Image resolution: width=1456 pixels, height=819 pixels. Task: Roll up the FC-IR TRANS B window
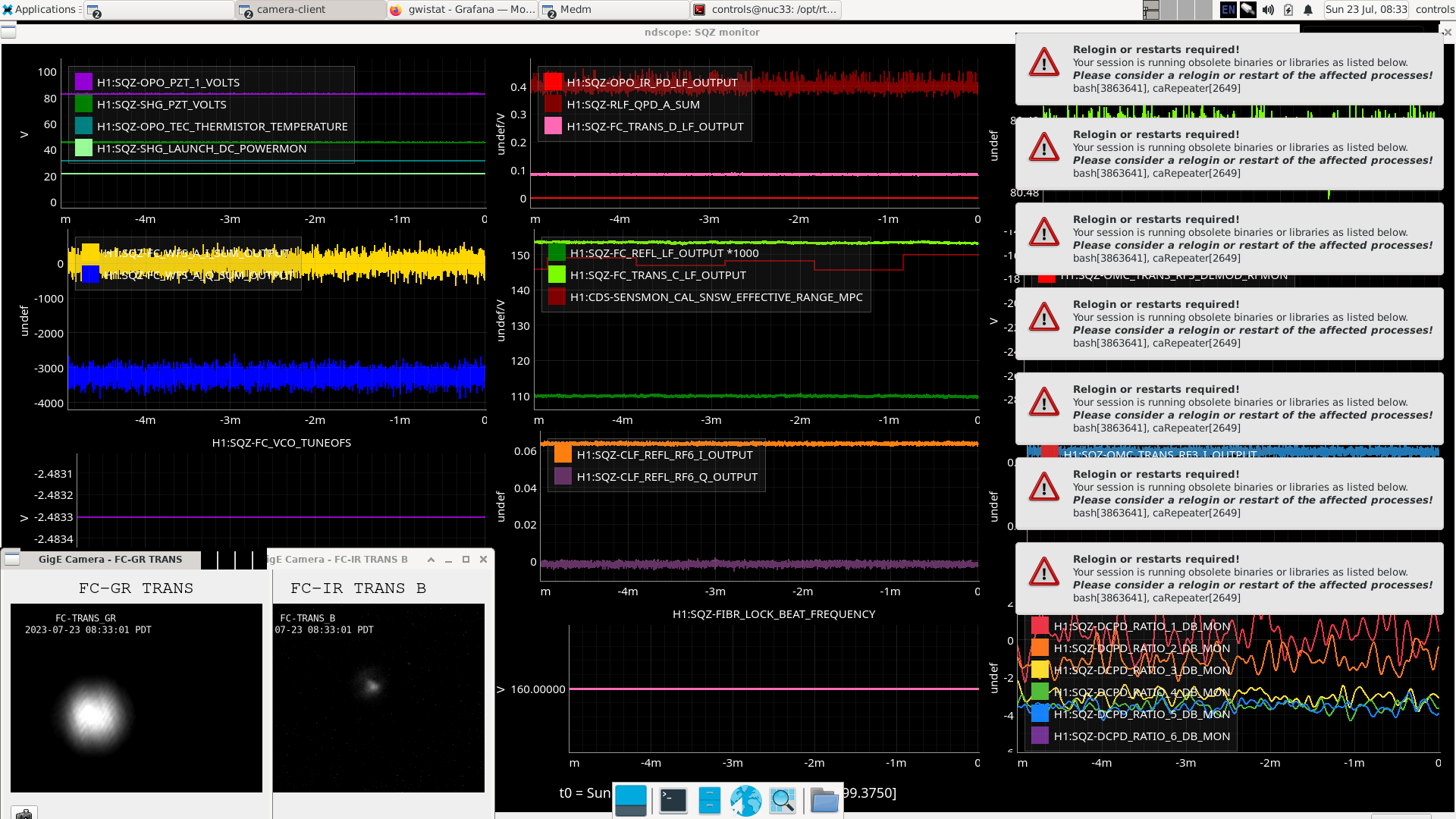tap(431, 560)
